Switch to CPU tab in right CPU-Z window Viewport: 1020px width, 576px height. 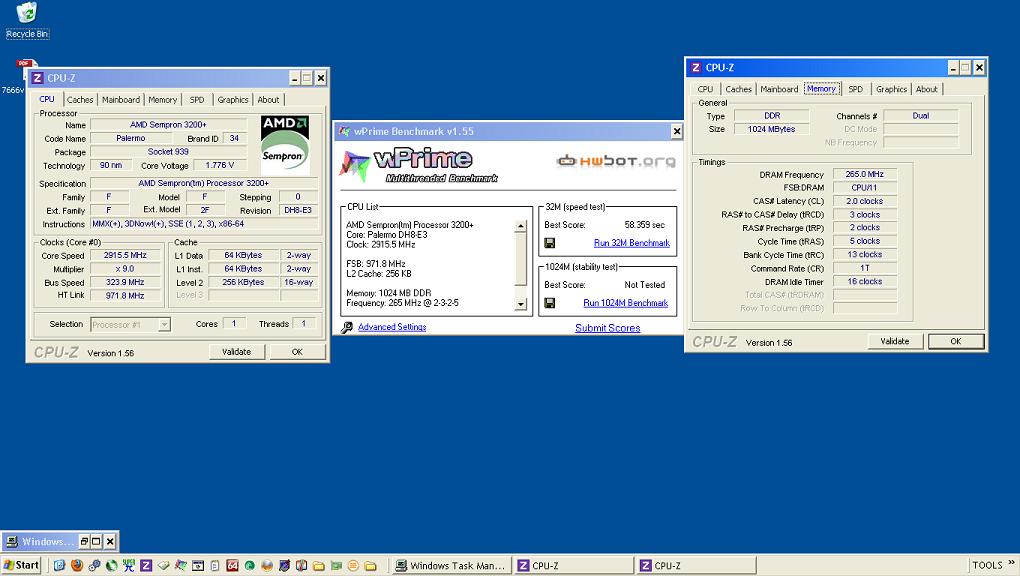coord(705,89)
